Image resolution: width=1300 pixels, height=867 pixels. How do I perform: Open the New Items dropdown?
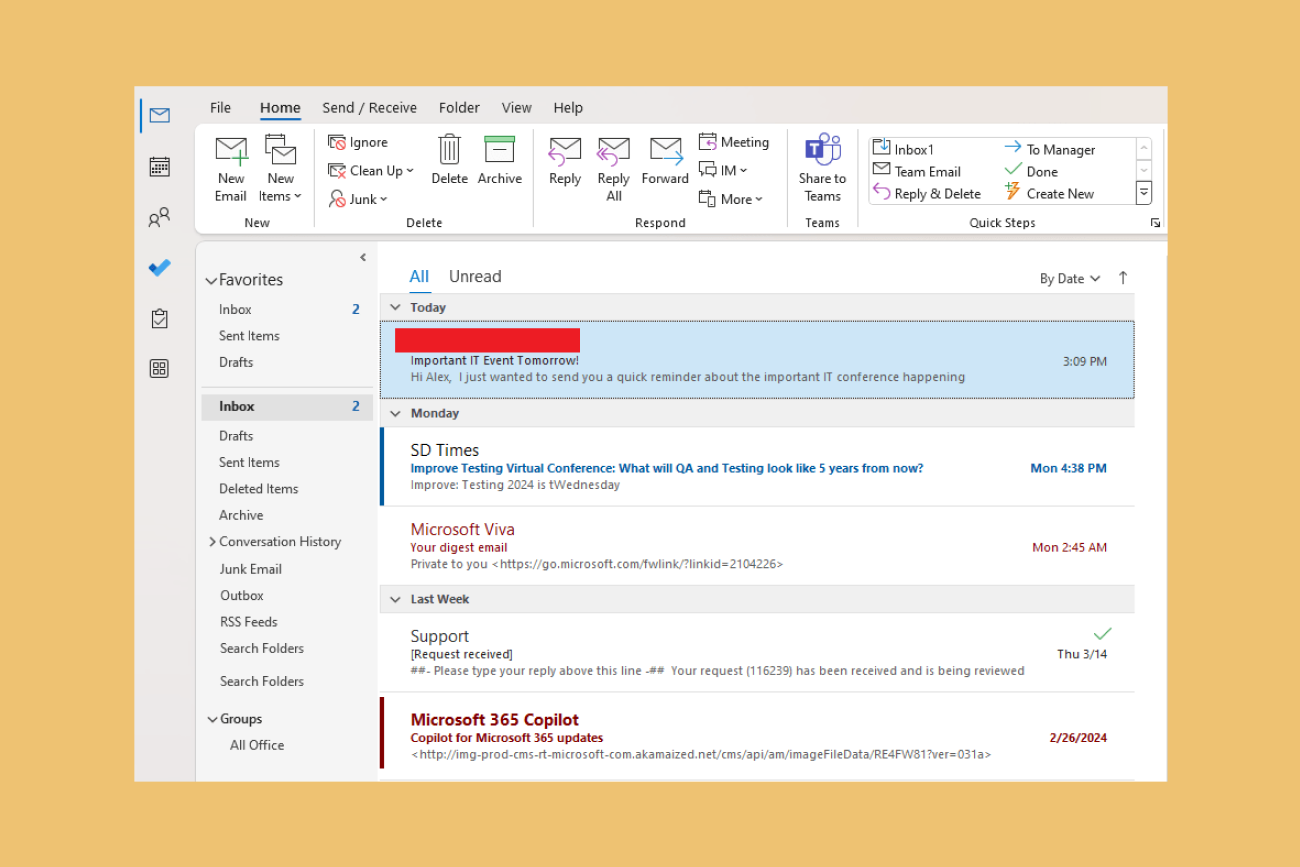[280, 168]
